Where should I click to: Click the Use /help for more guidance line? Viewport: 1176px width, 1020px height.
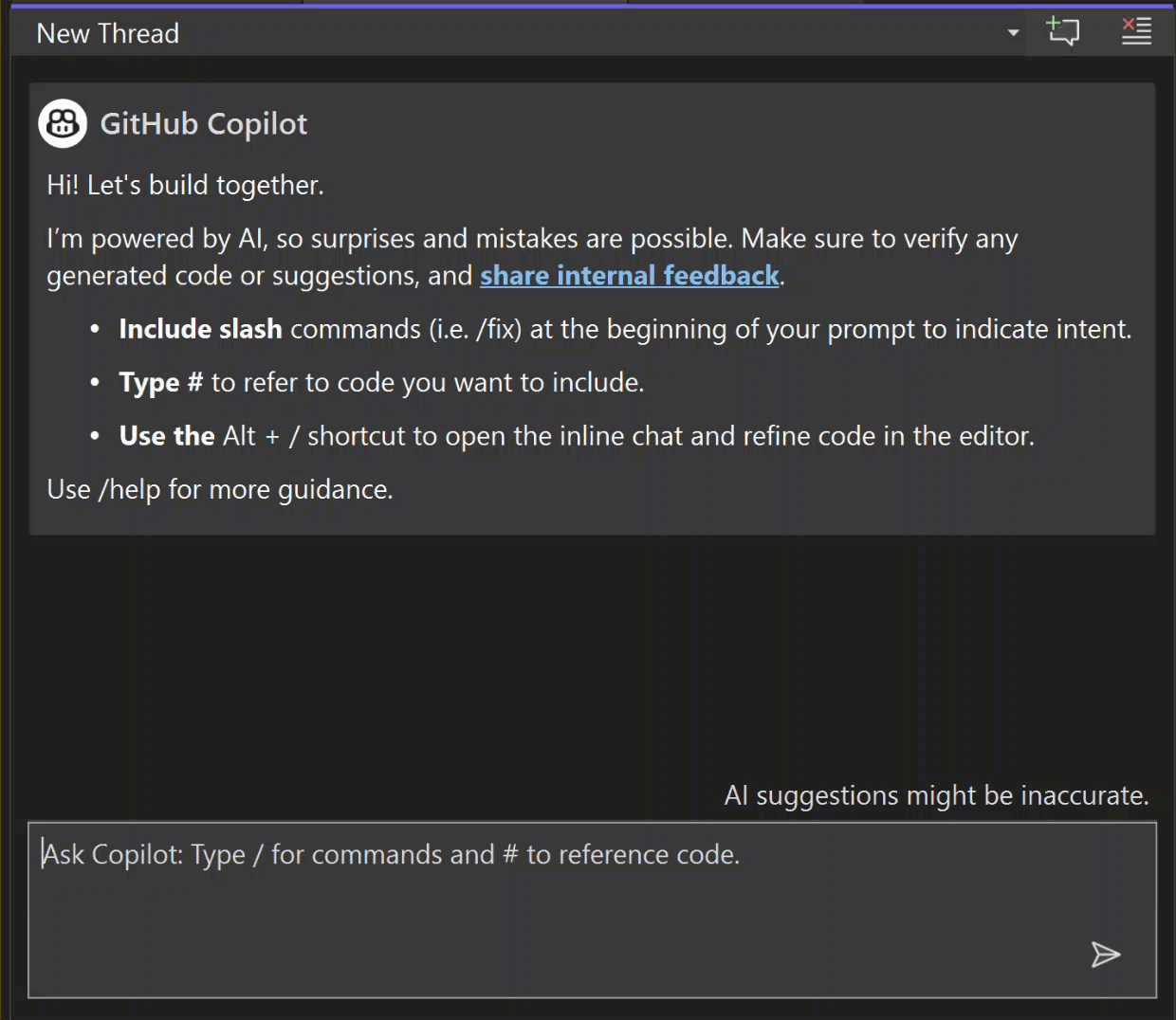point(220,489)
